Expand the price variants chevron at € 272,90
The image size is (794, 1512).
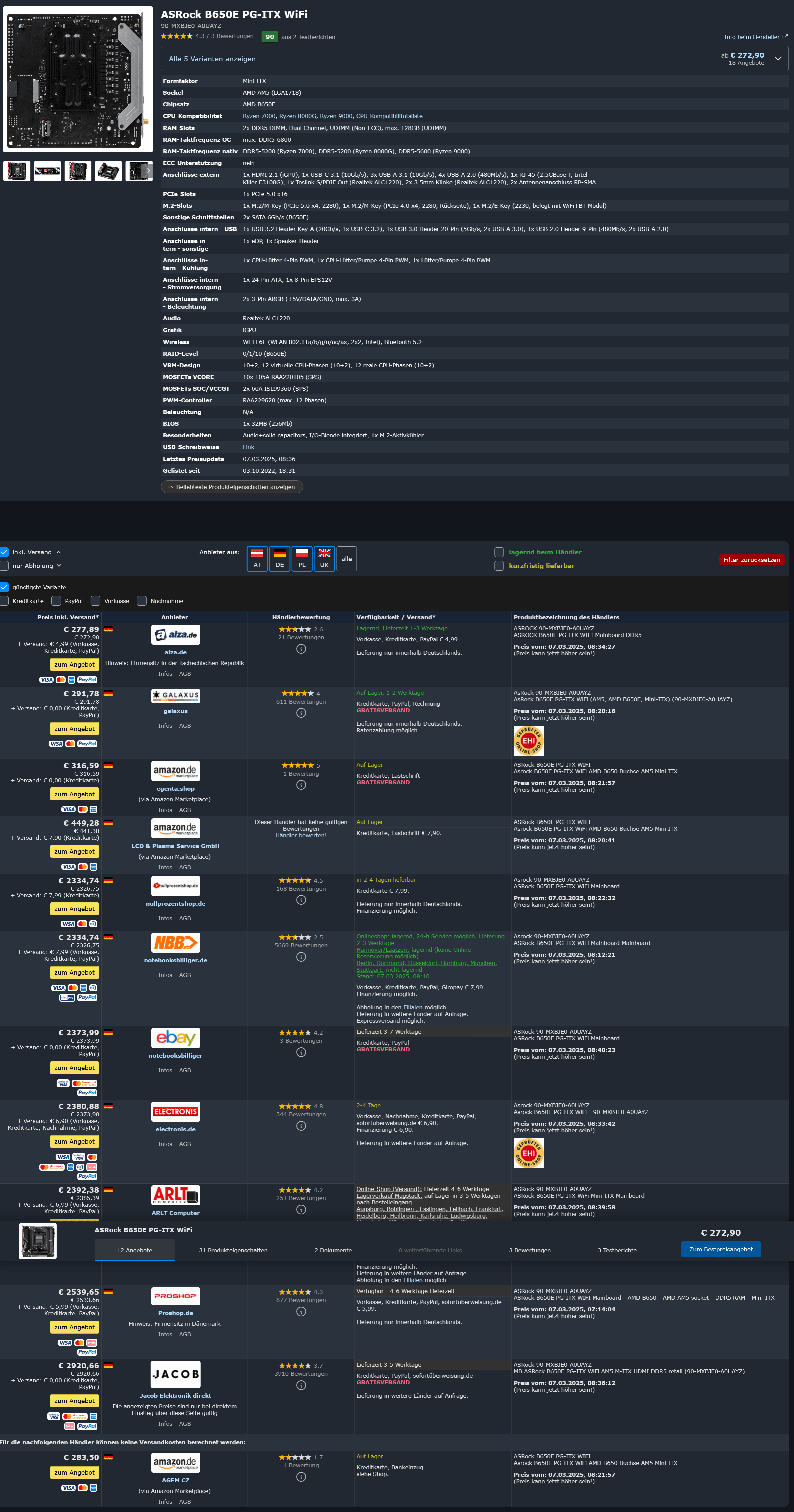tap(778, 59)
